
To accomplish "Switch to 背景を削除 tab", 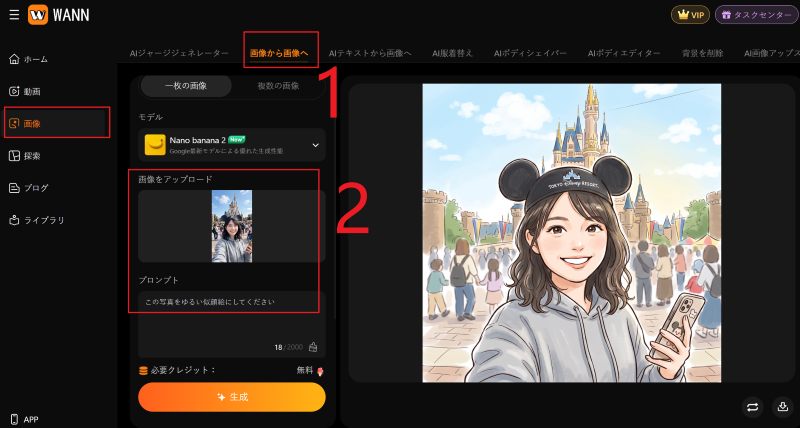I will [703, 53].
